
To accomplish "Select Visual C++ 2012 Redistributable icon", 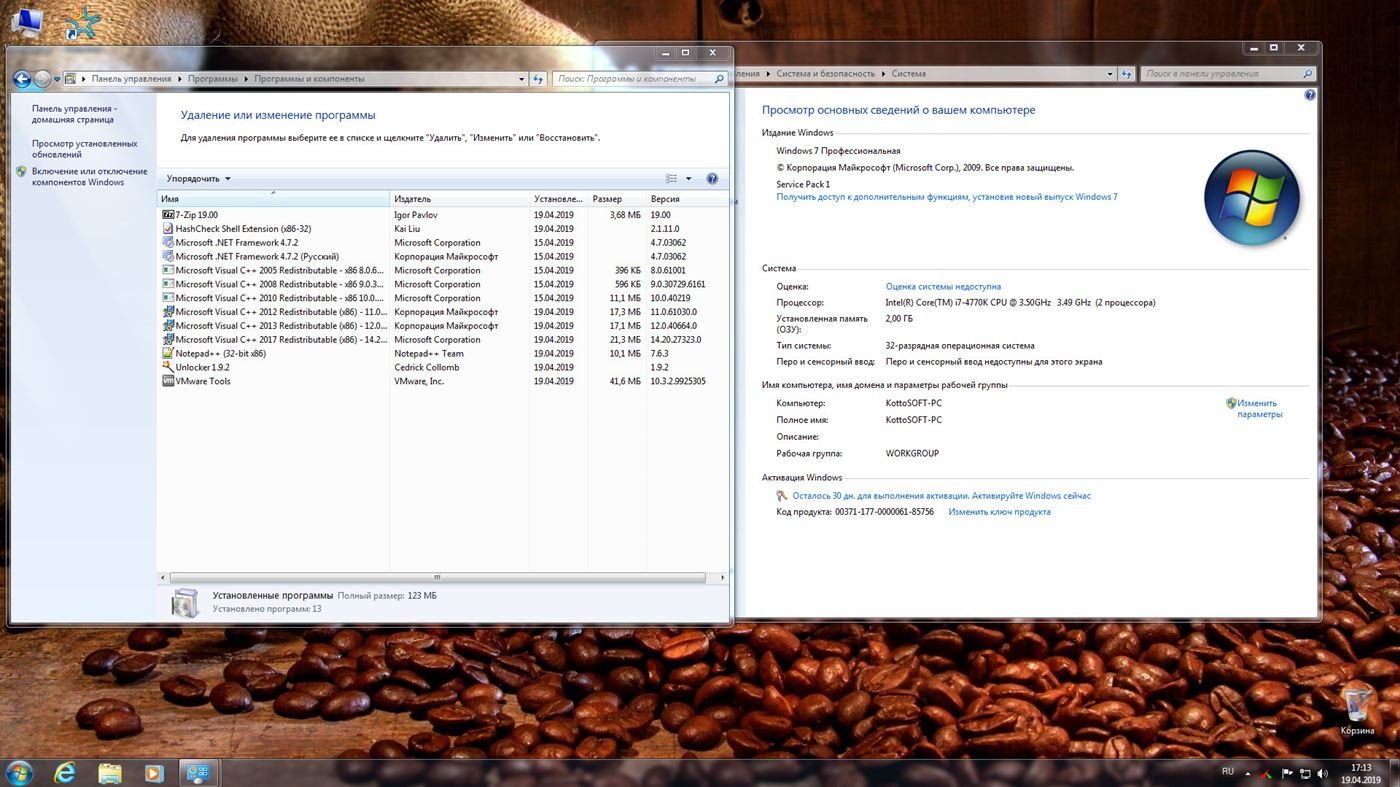I will (x=167, y=312).
